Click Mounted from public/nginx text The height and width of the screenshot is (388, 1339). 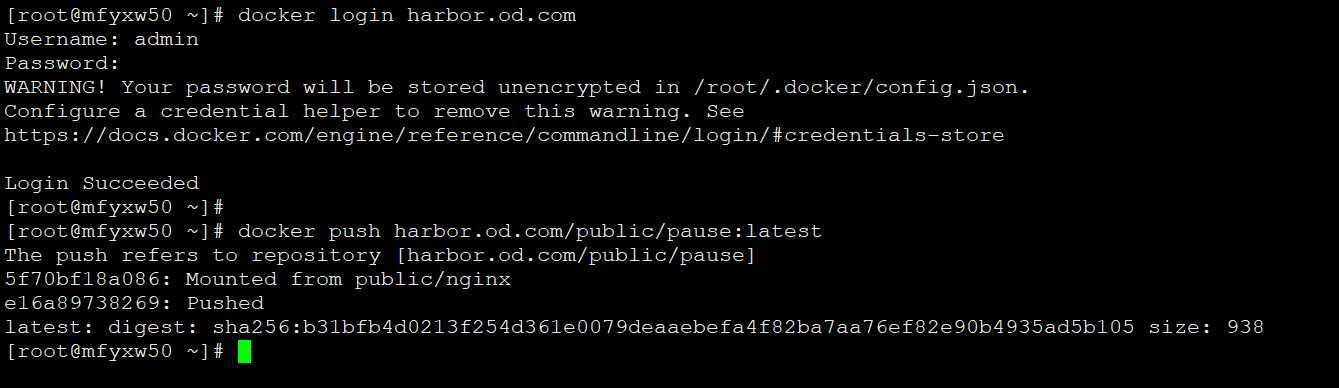pos(348,279)
